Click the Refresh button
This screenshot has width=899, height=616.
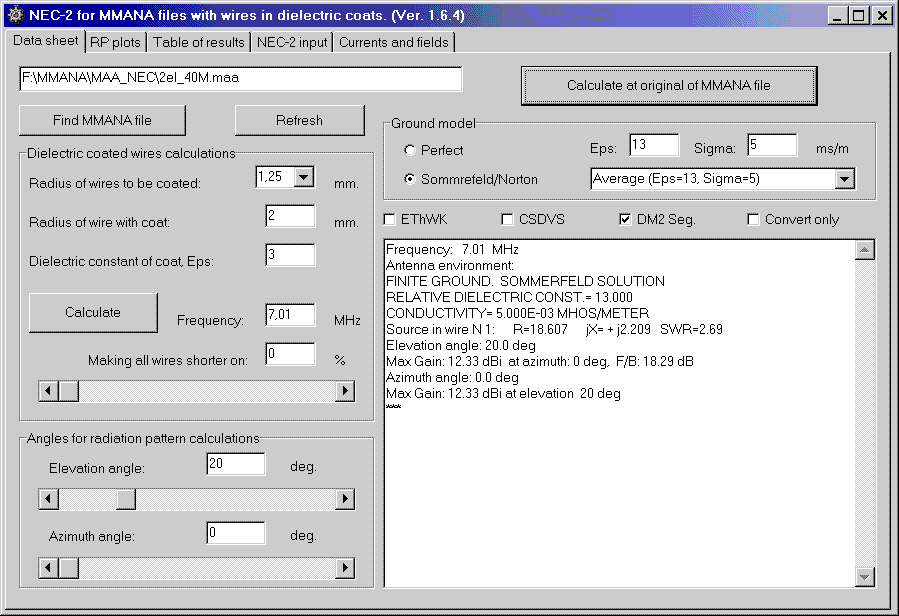tap(299, 120)
